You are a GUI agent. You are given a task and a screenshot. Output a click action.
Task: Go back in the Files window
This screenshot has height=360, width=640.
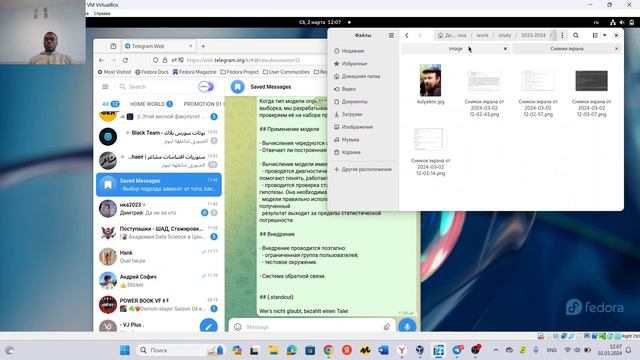[x=407, y=36]
